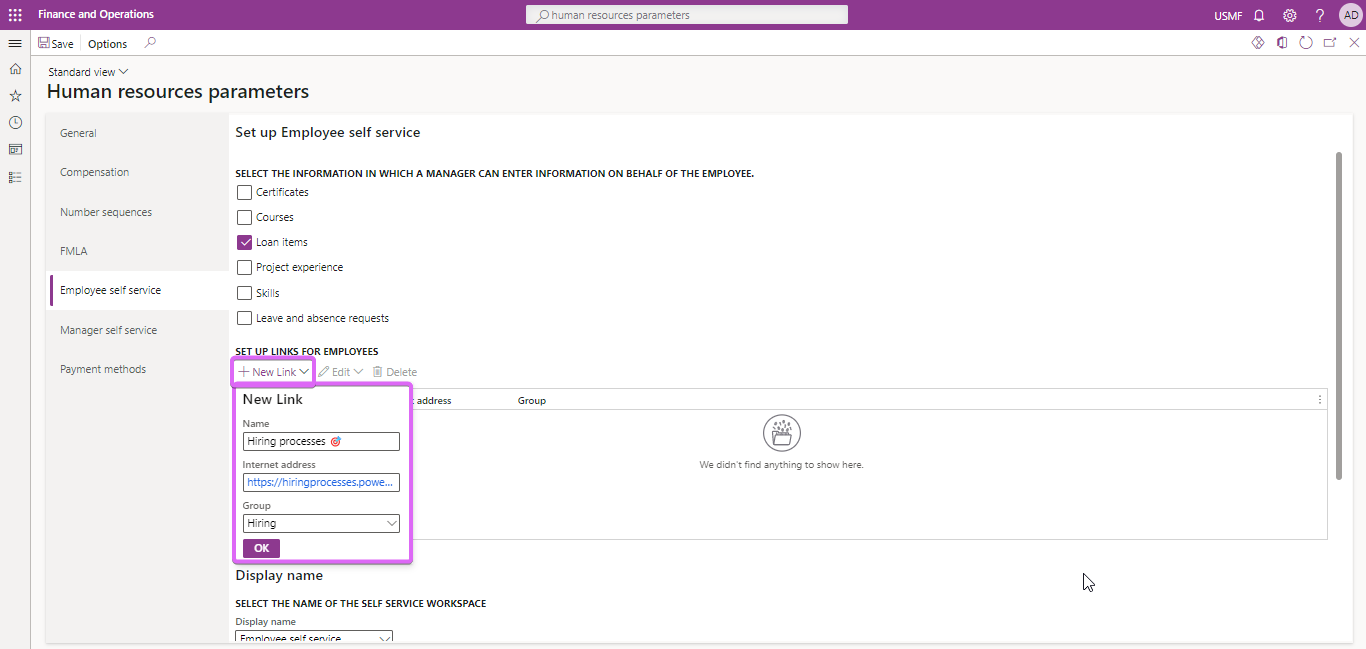This screenshot has height=649, width=1366.
Task: Uncheck the Loan items checkbox
Action: pos(244,242)
